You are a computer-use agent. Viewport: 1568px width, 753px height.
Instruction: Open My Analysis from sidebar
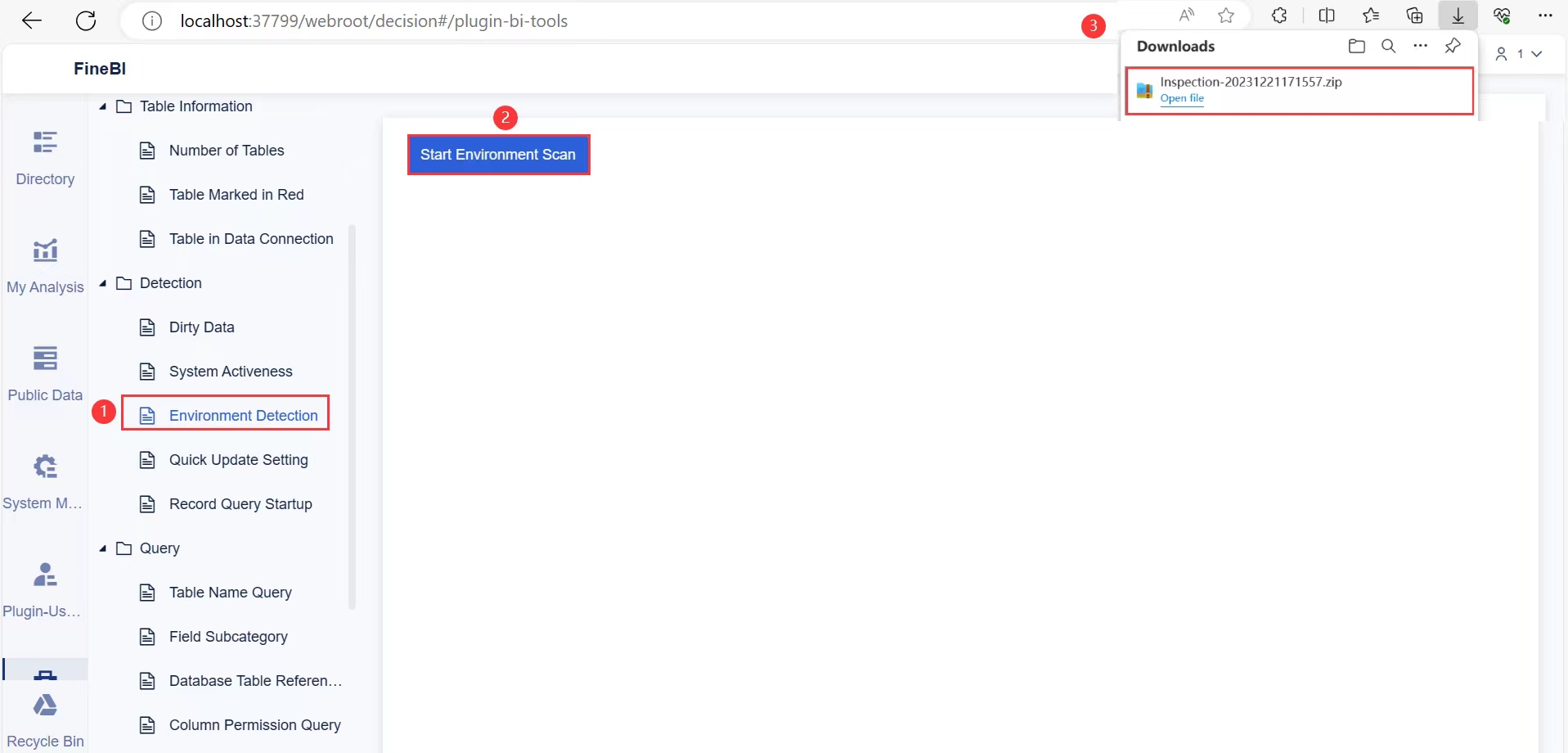pyautogui.click(x=45, y=266)
